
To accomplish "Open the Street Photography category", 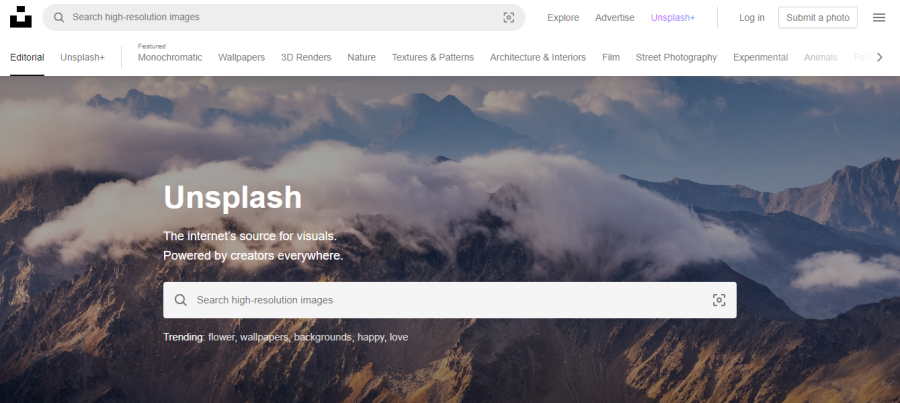I will tap(676, 57).
